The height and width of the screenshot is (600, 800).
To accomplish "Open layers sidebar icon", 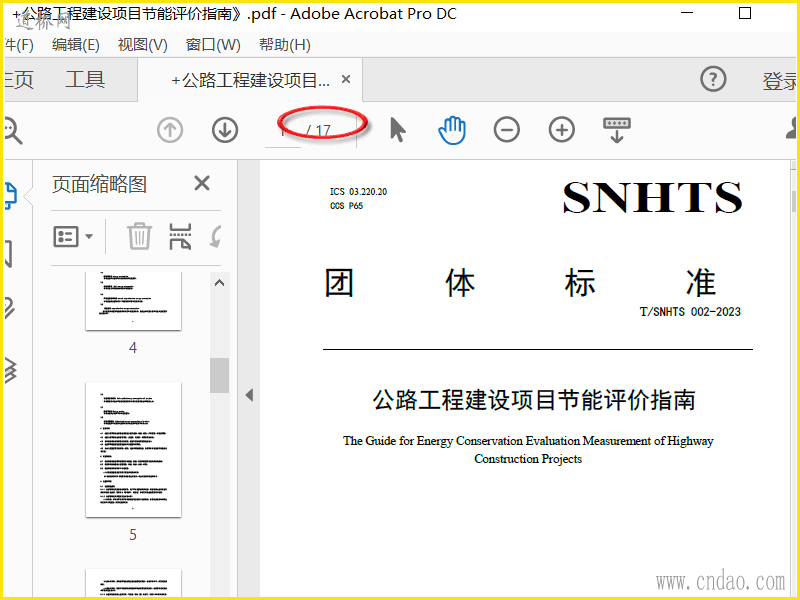I will (11, 370).
